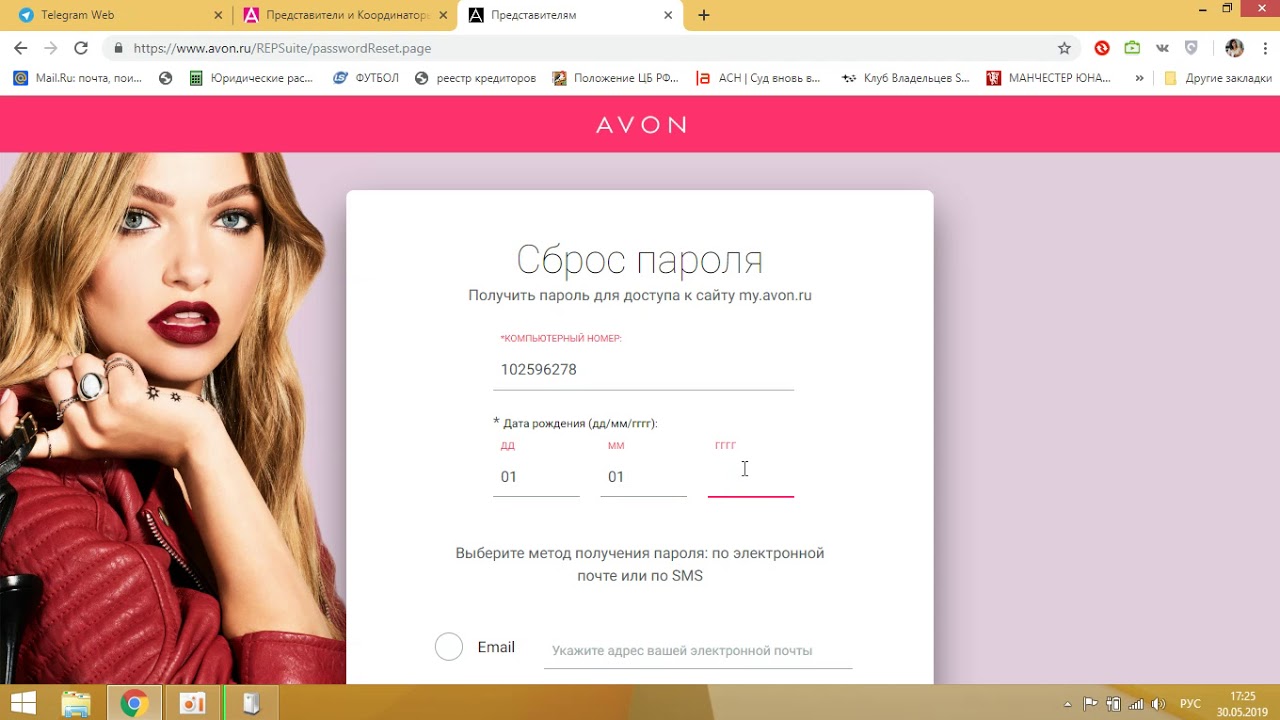Viewport: 1280px width, 720px height.
Task: Open File Explorer from taskbar
Action: [x=76, y=703]
